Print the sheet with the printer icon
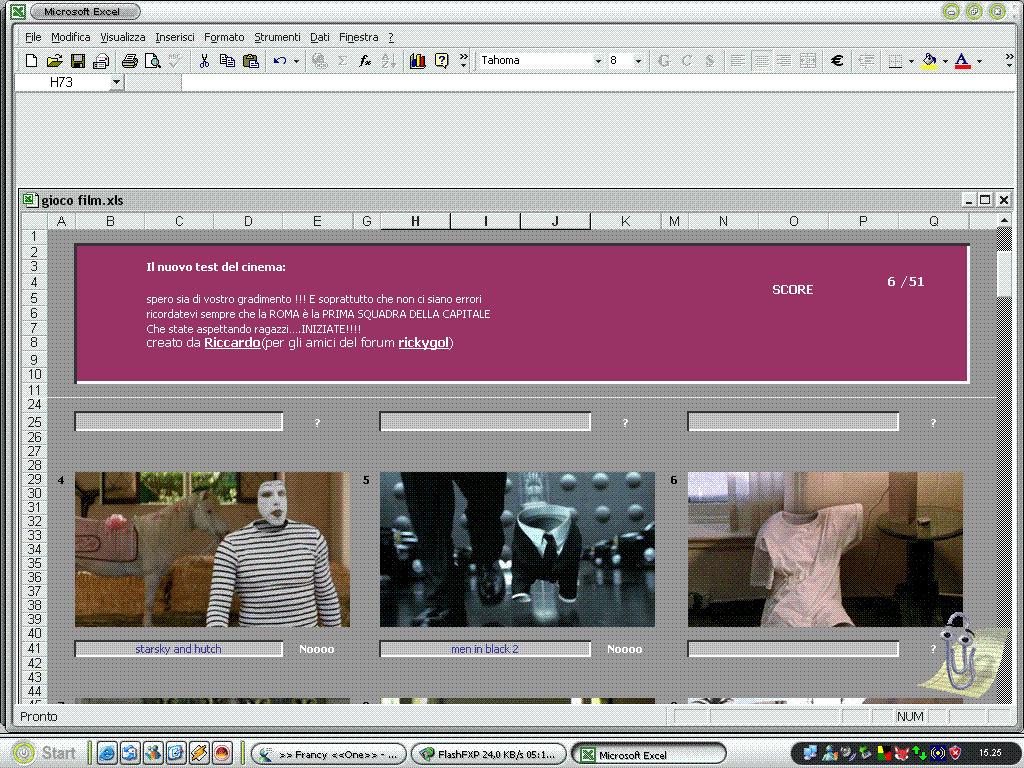Image resolution: width=1024 pixels, height=768 pixels. 129,61
